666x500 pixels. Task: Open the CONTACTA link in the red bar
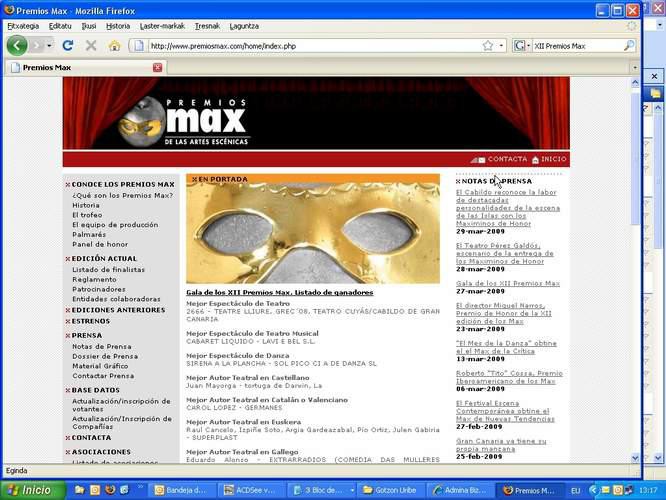pyautogui.click(x=508, y=159)
